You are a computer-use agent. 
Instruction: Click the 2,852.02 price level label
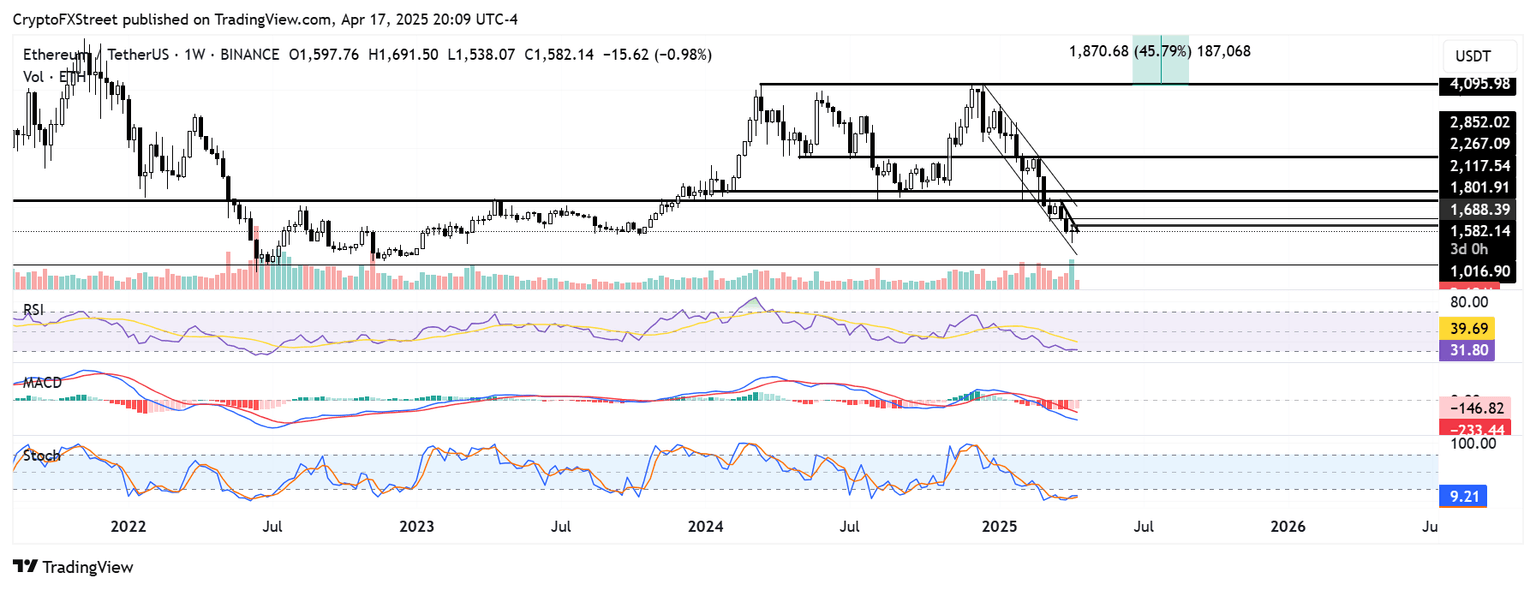click(1475, 122)
